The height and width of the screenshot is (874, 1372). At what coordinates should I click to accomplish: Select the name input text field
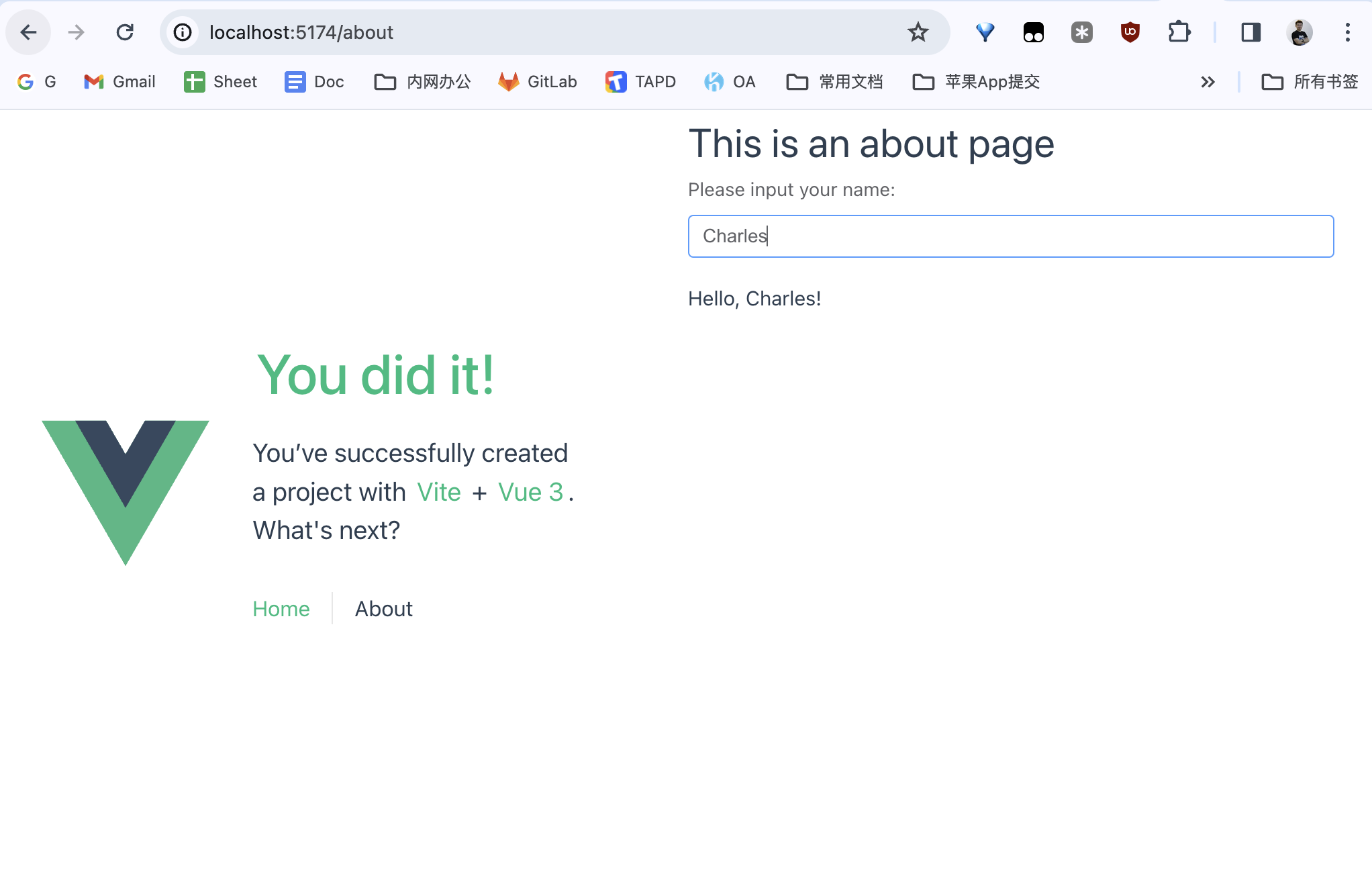point(1011,236)
